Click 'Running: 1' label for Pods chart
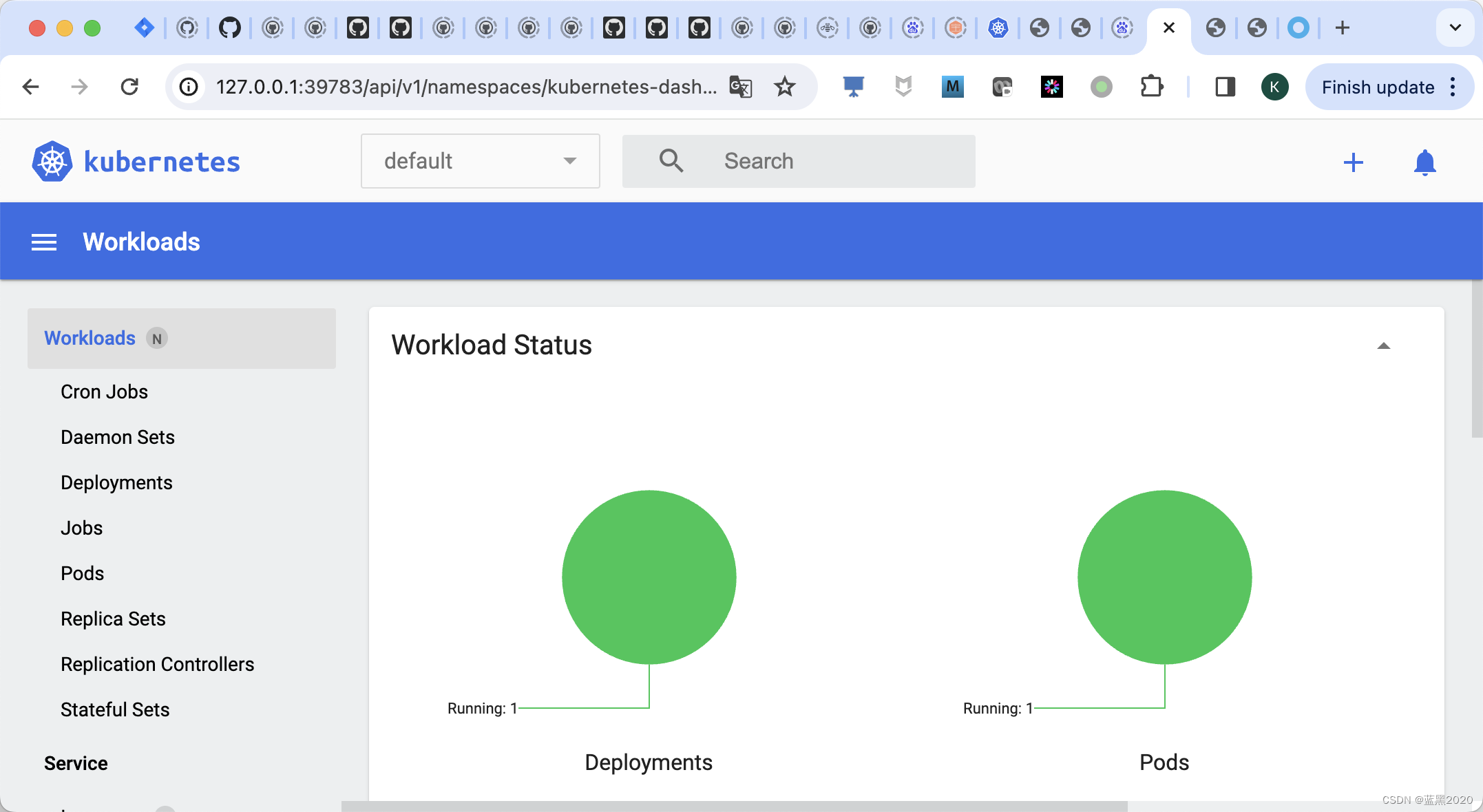 998,708
